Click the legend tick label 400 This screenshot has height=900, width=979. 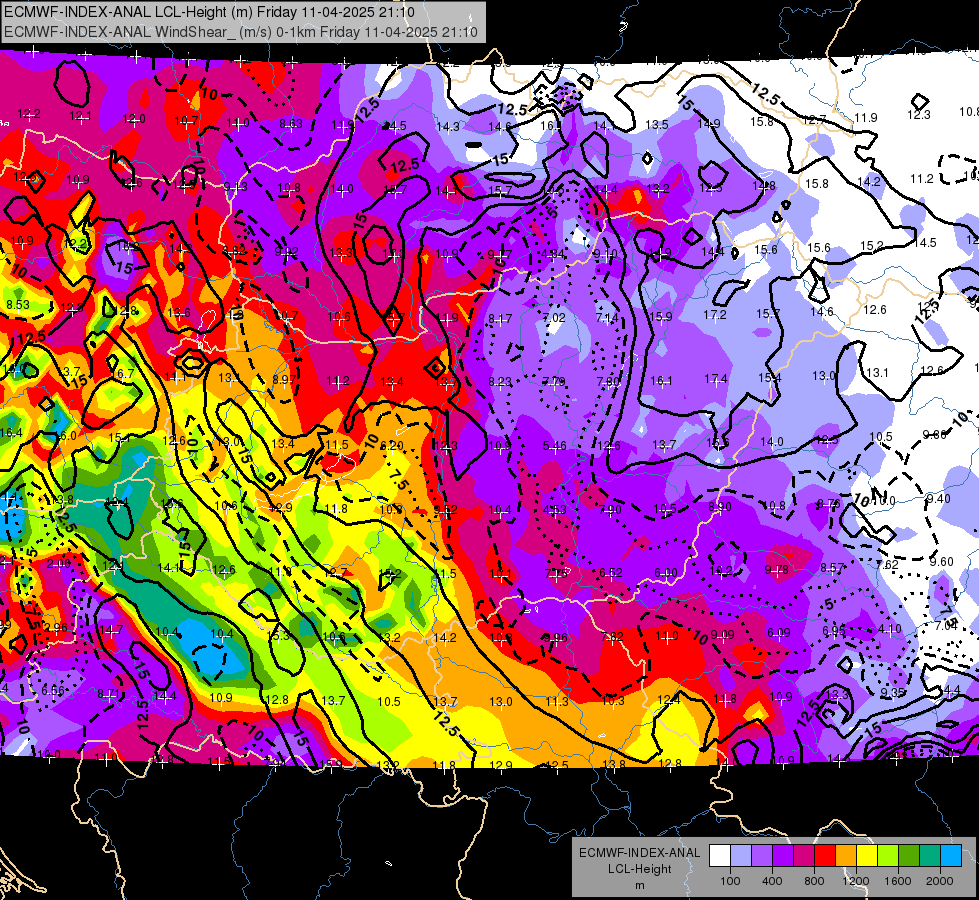pos(772,881)
